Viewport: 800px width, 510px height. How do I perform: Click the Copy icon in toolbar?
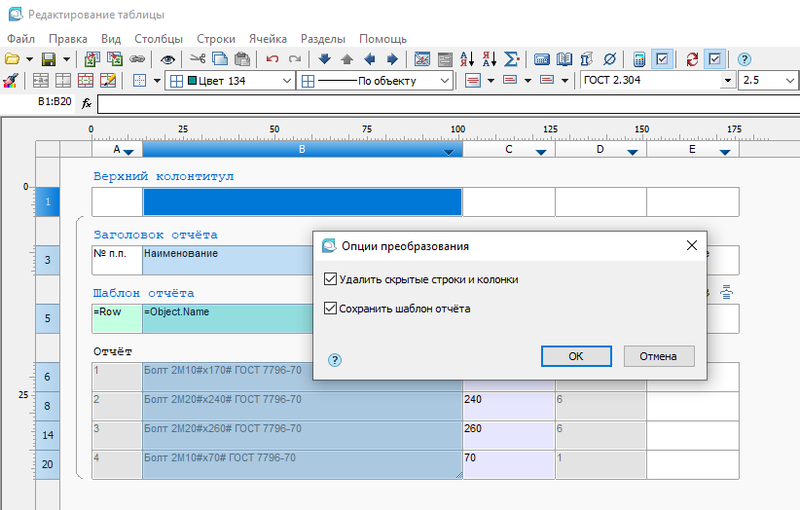(x=220, y=59)
